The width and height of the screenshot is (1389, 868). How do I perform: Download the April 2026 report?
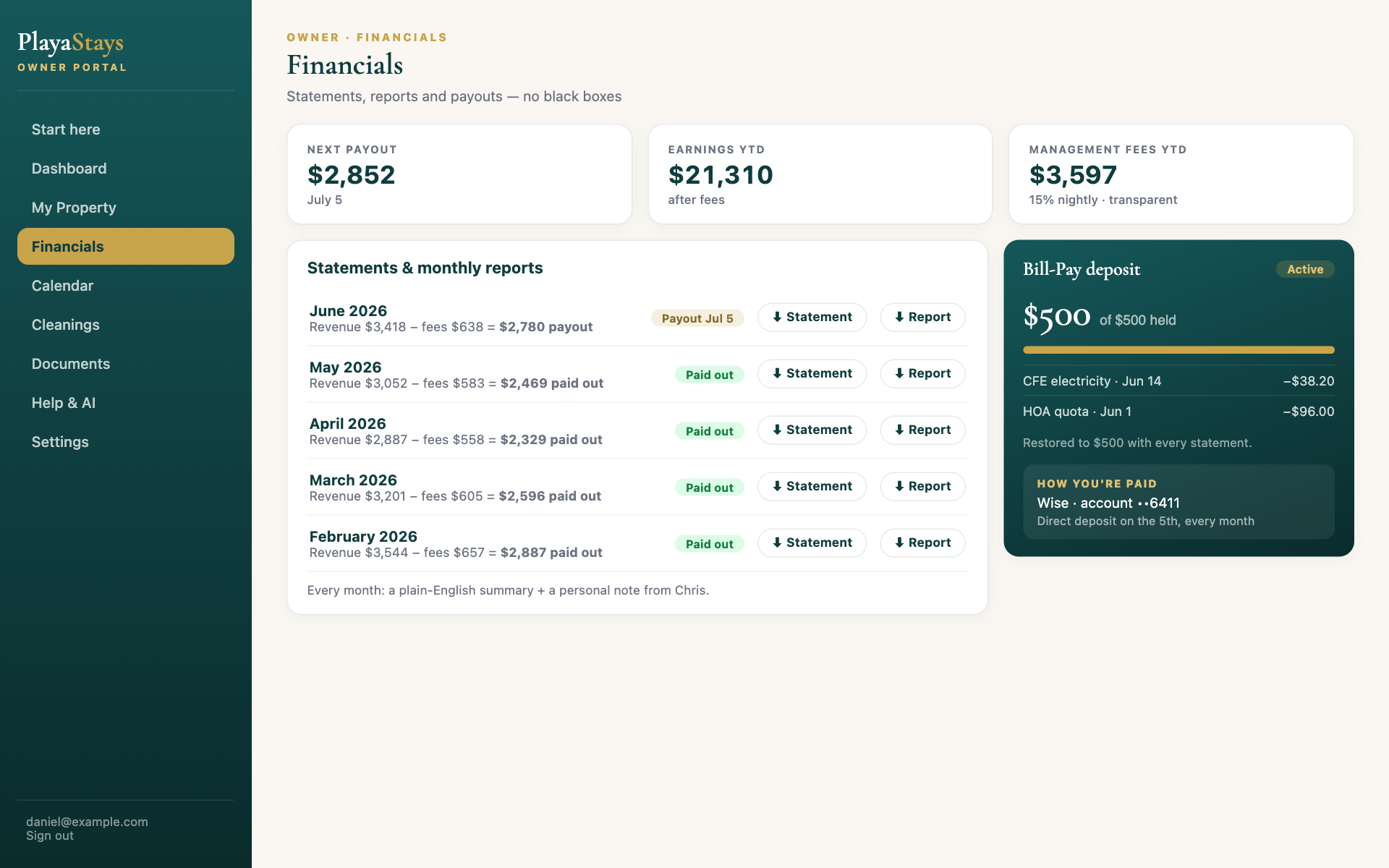tap(922, 430)
